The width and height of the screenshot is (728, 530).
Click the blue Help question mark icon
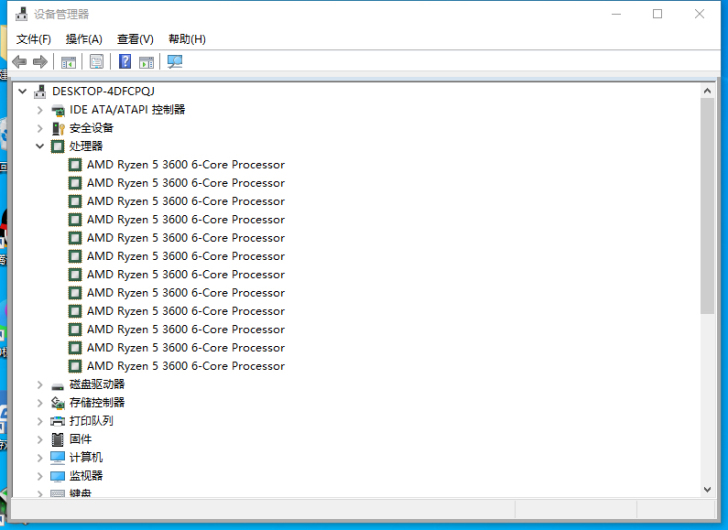click(x=125, y=62)
